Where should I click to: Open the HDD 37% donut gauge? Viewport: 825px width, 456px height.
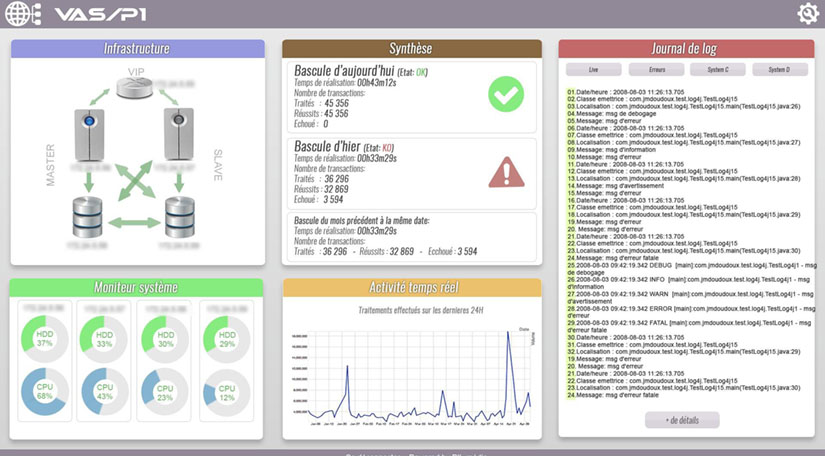45,339
